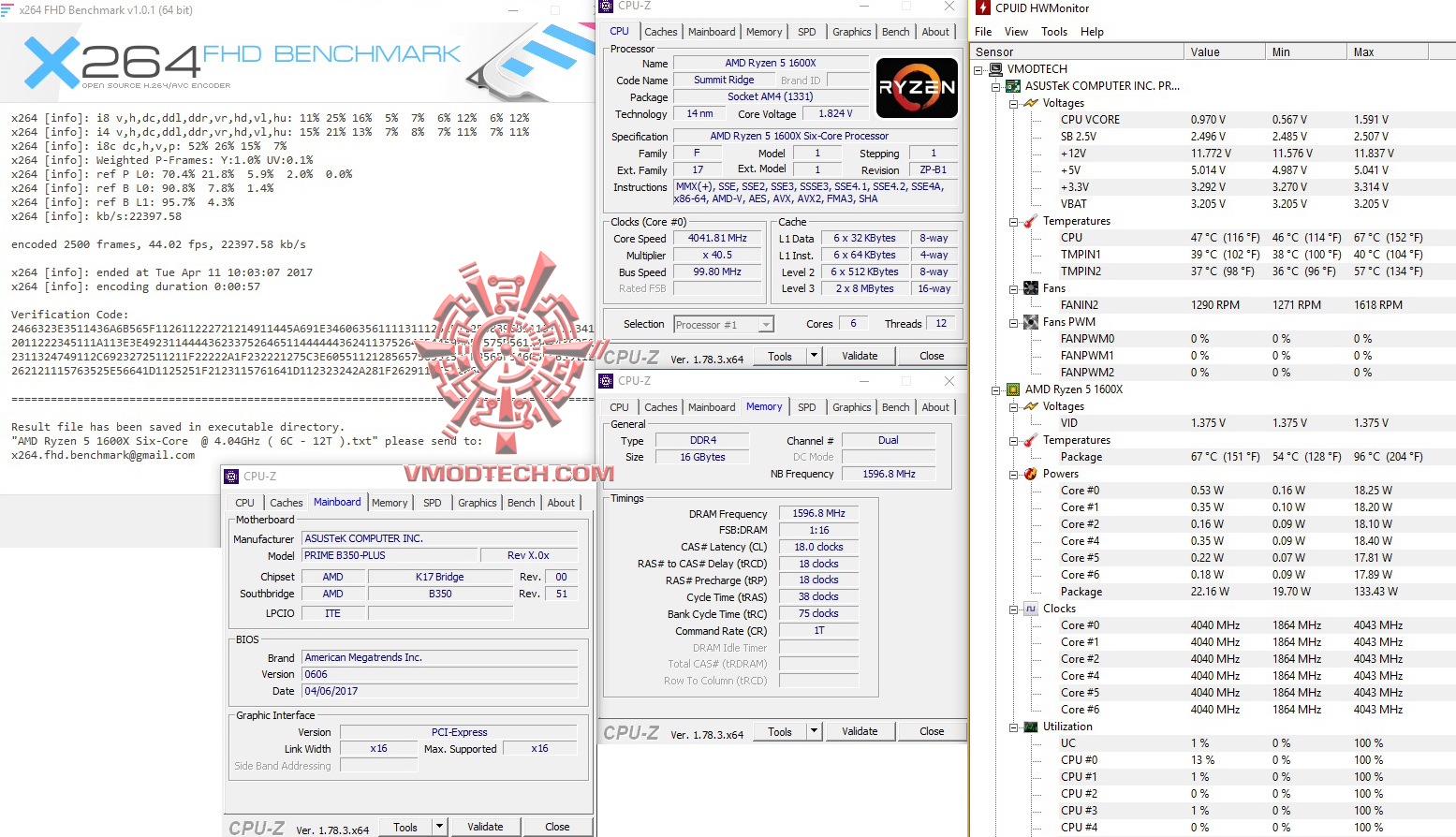Click the Validate button in CPU-Z
Image resolution: width=1456 pixels, height=837 pixels.
[860, 356]
